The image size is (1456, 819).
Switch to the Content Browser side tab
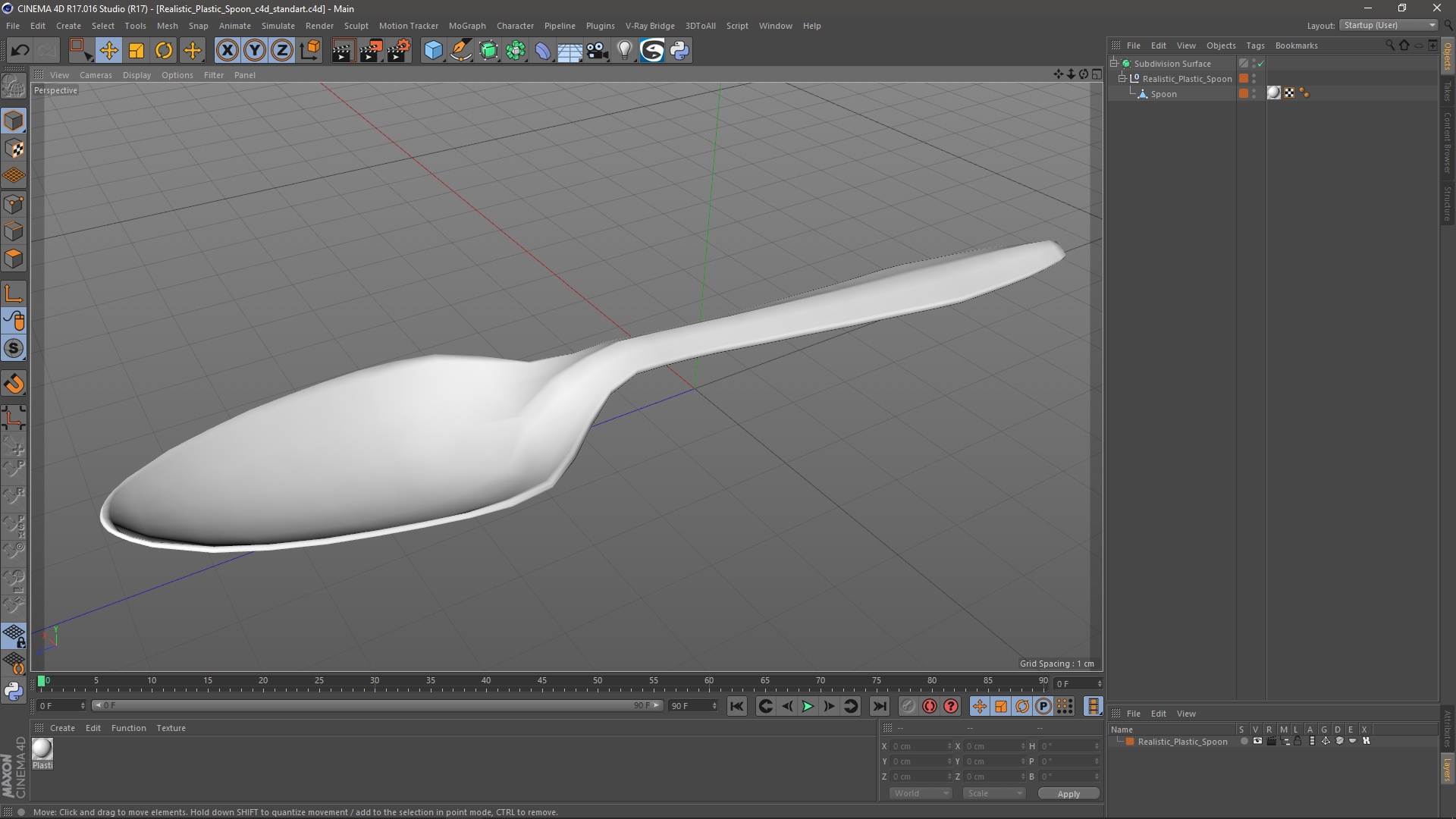point(1448,143)
